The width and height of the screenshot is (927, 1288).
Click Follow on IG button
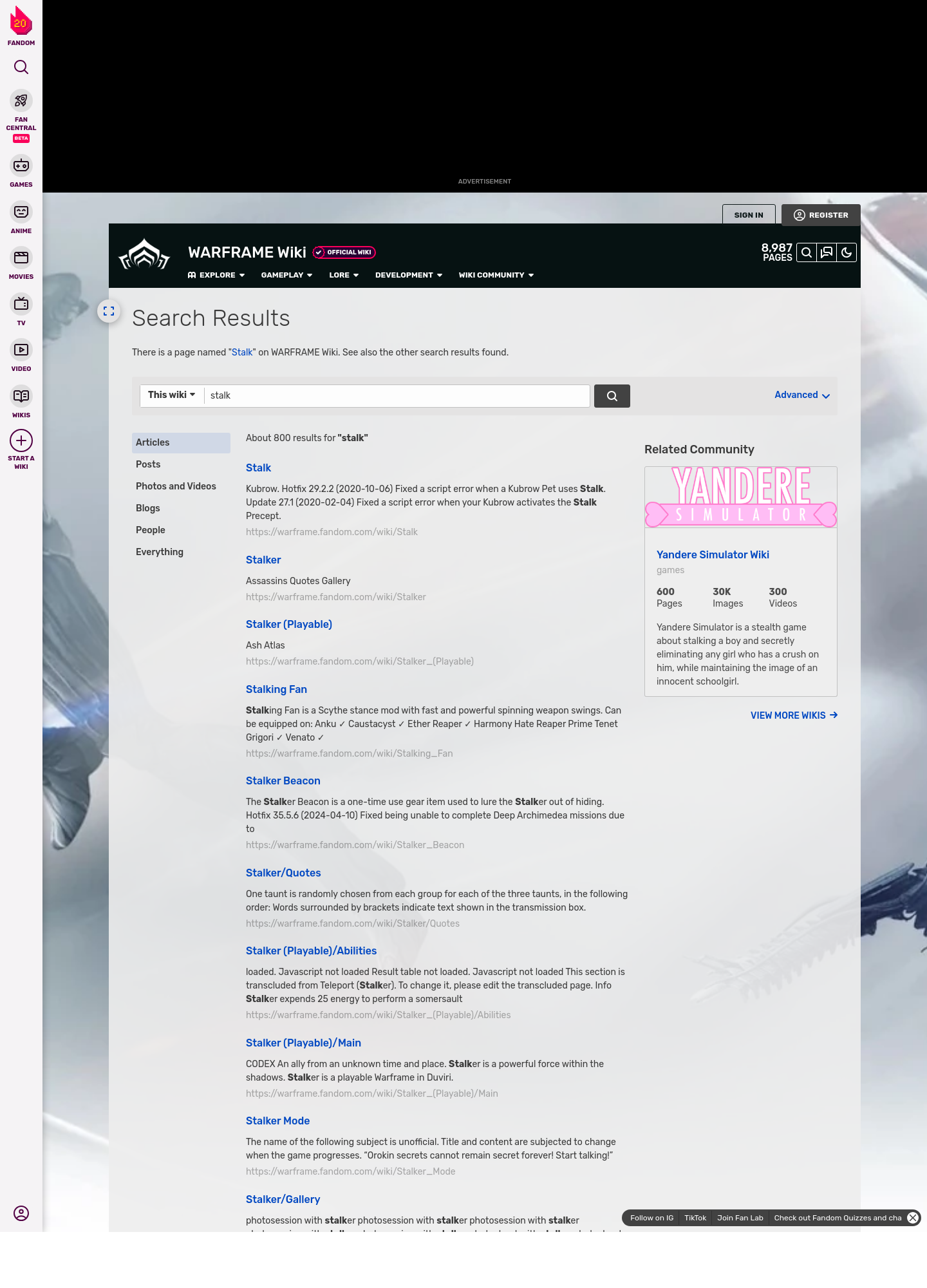click(651, 1218)
